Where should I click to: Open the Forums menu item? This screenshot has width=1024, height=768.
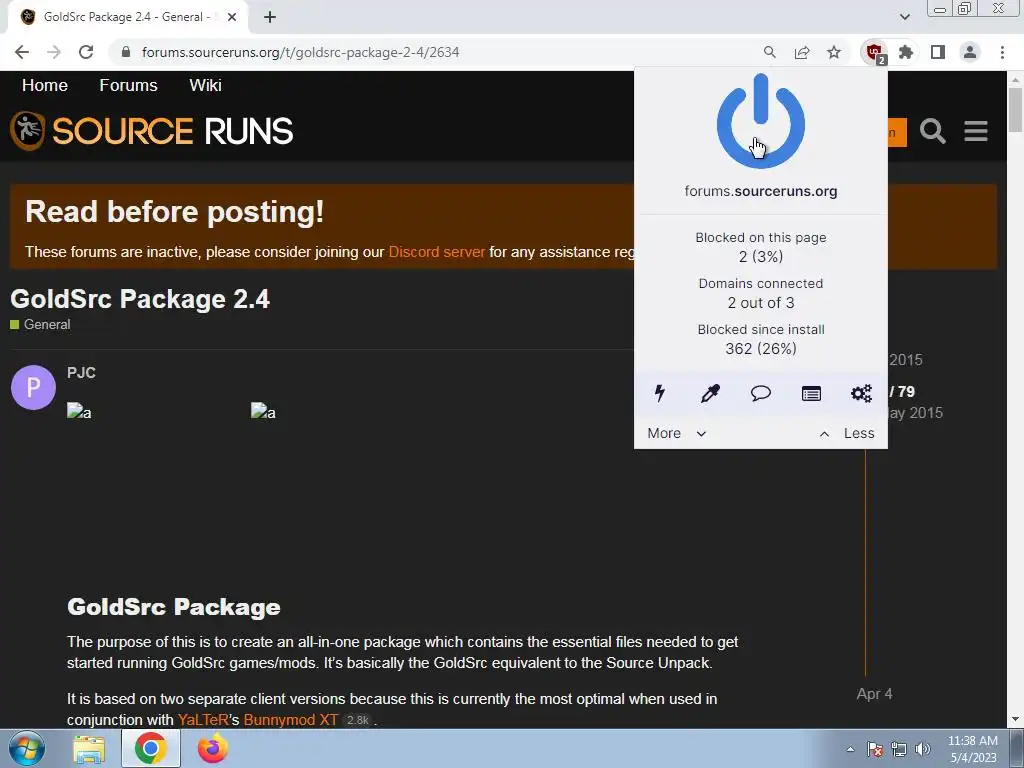[128, 85]
